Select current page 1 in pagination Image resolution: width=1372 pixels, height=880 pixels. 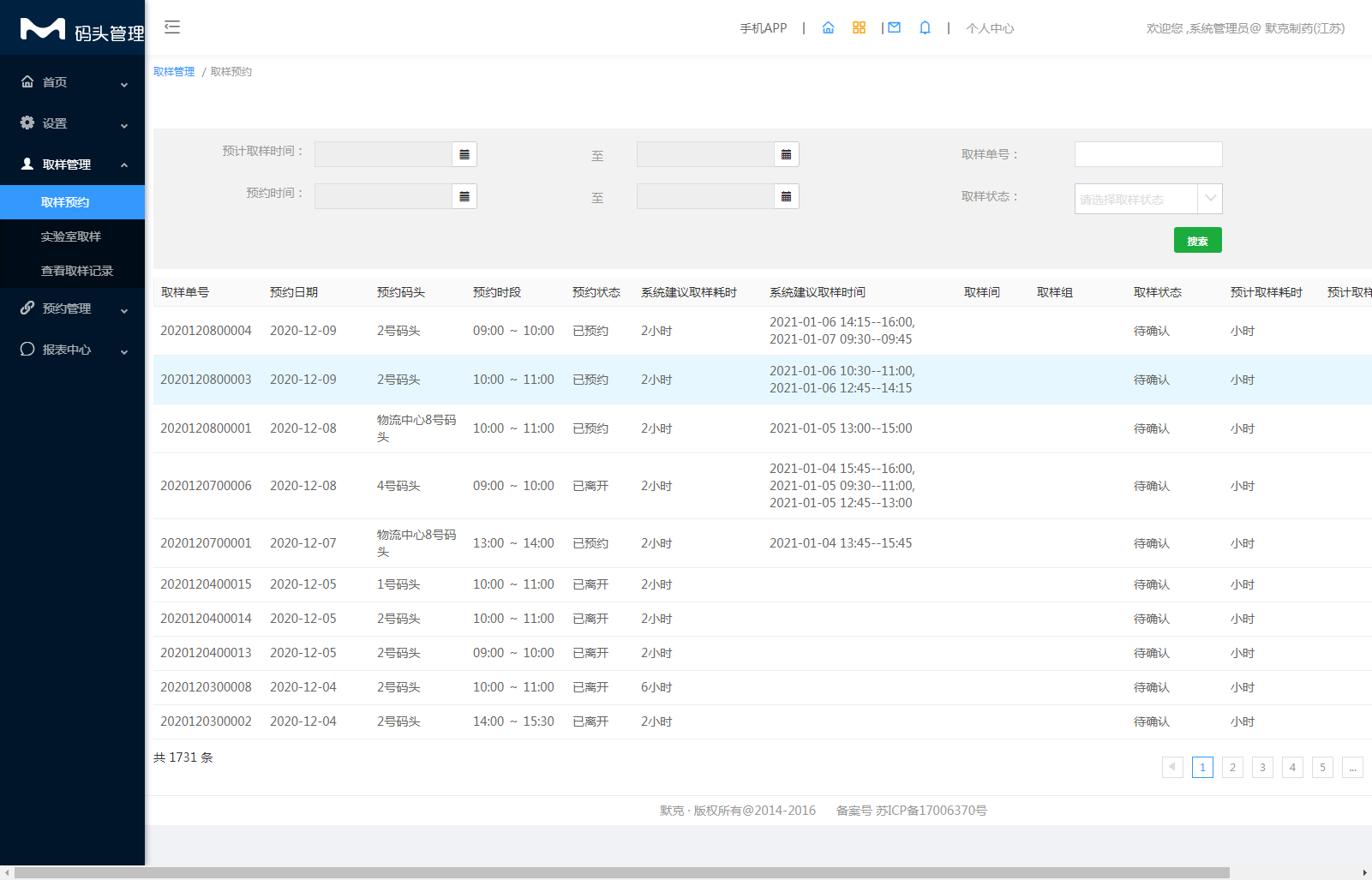pyautogui.click(x=1202, y=767)
